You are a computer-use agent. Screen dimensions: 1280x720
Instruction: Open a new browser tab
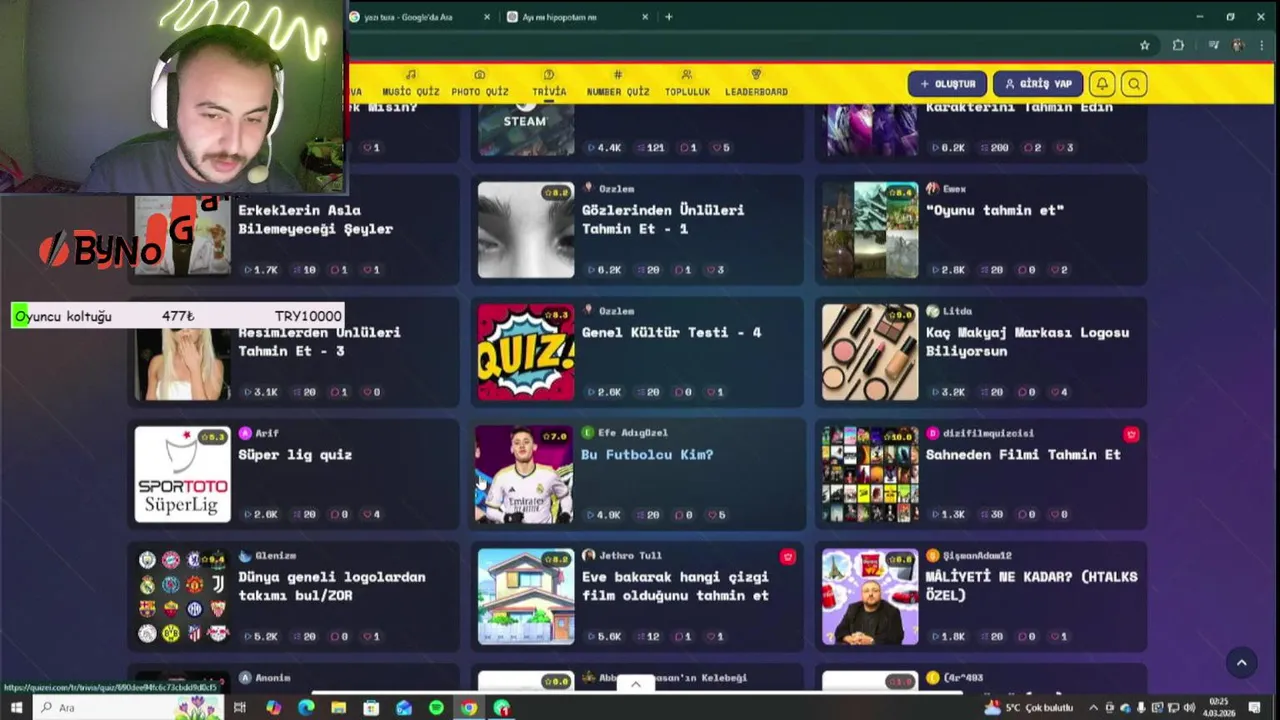click(669, 17)
